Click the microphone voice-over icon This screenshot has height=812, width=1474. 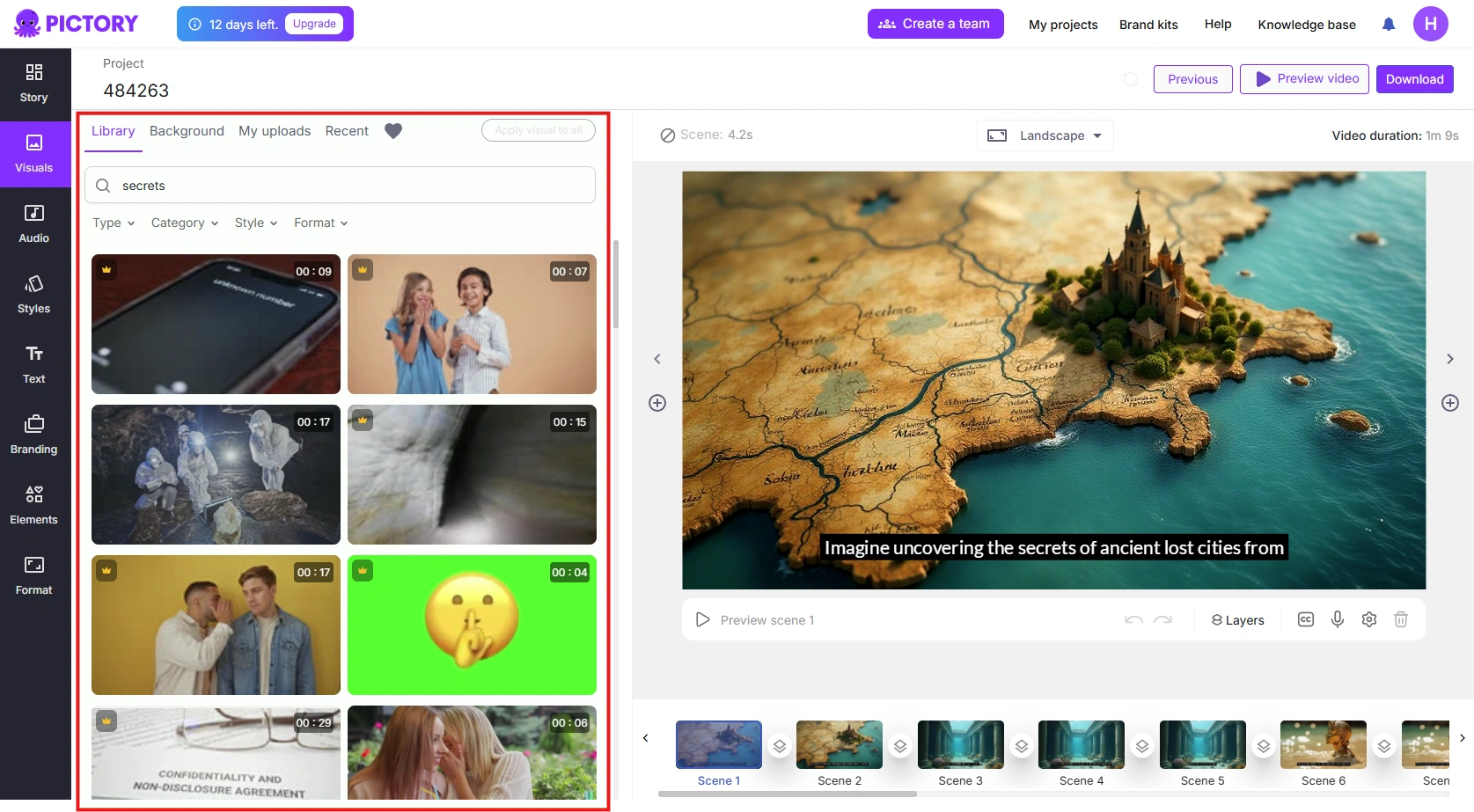tap(1337, 619)
